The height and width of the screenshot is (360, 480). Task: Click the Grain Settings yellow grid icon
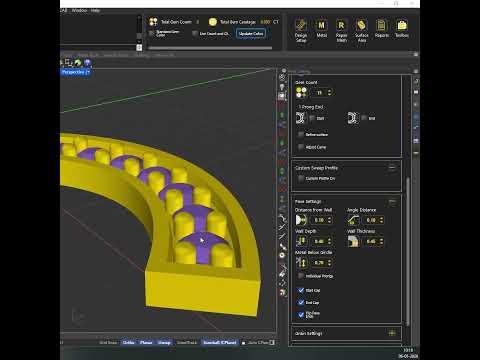(392, 333)
